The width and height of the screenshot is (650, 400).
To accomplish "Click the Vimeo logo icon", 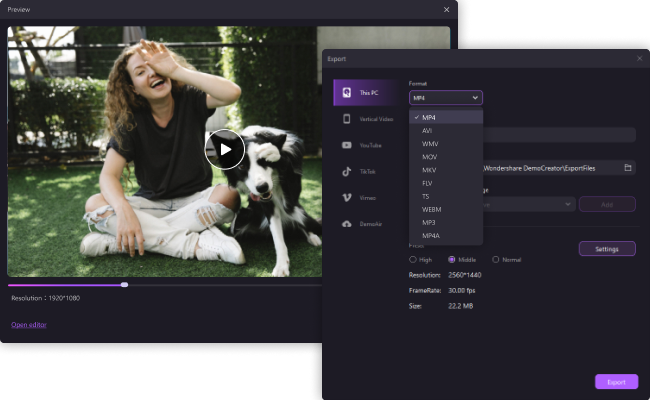I will [347, 198].
